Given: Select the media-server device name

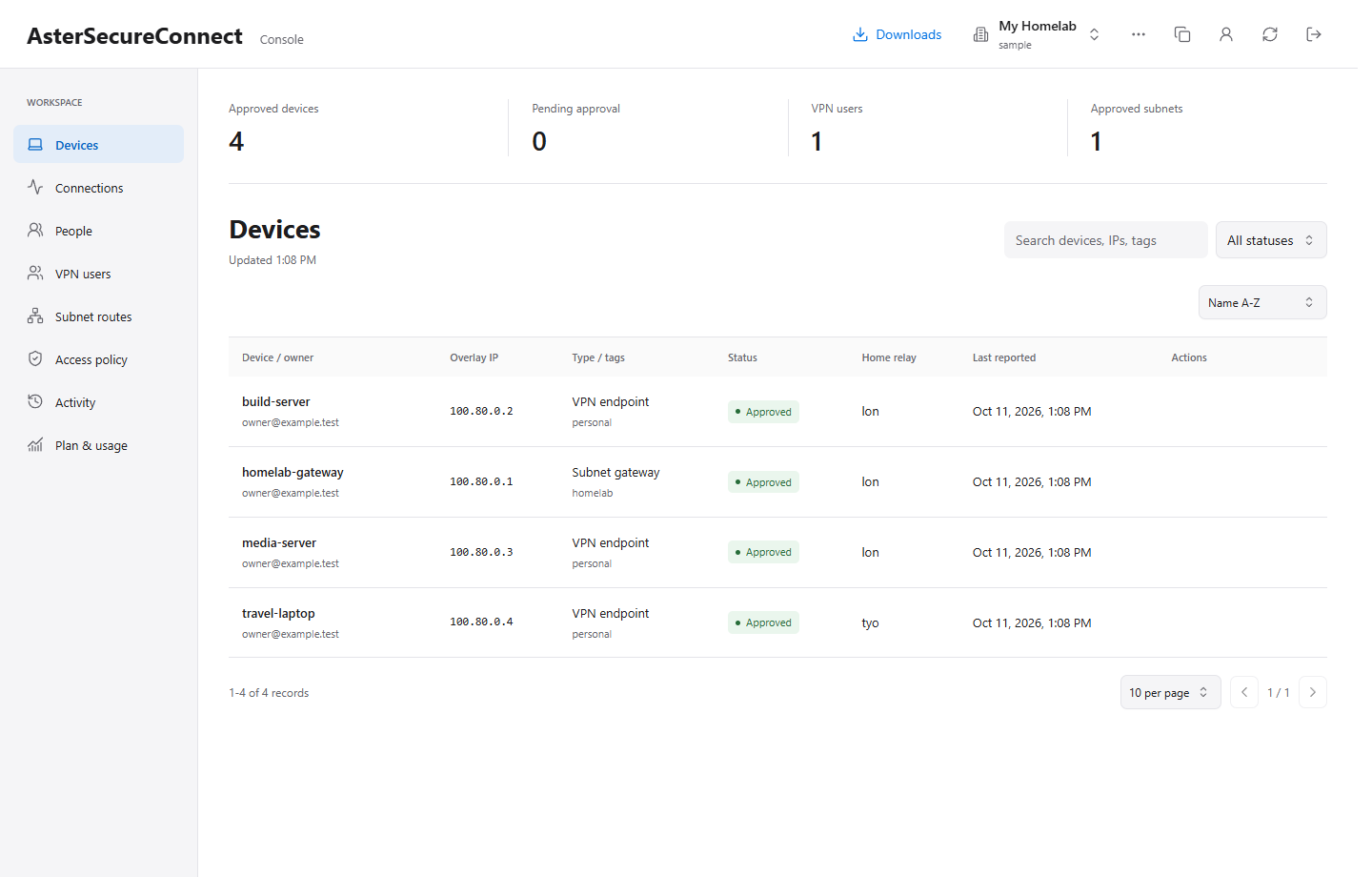Looking at the screenshot, I should (279, 542).
